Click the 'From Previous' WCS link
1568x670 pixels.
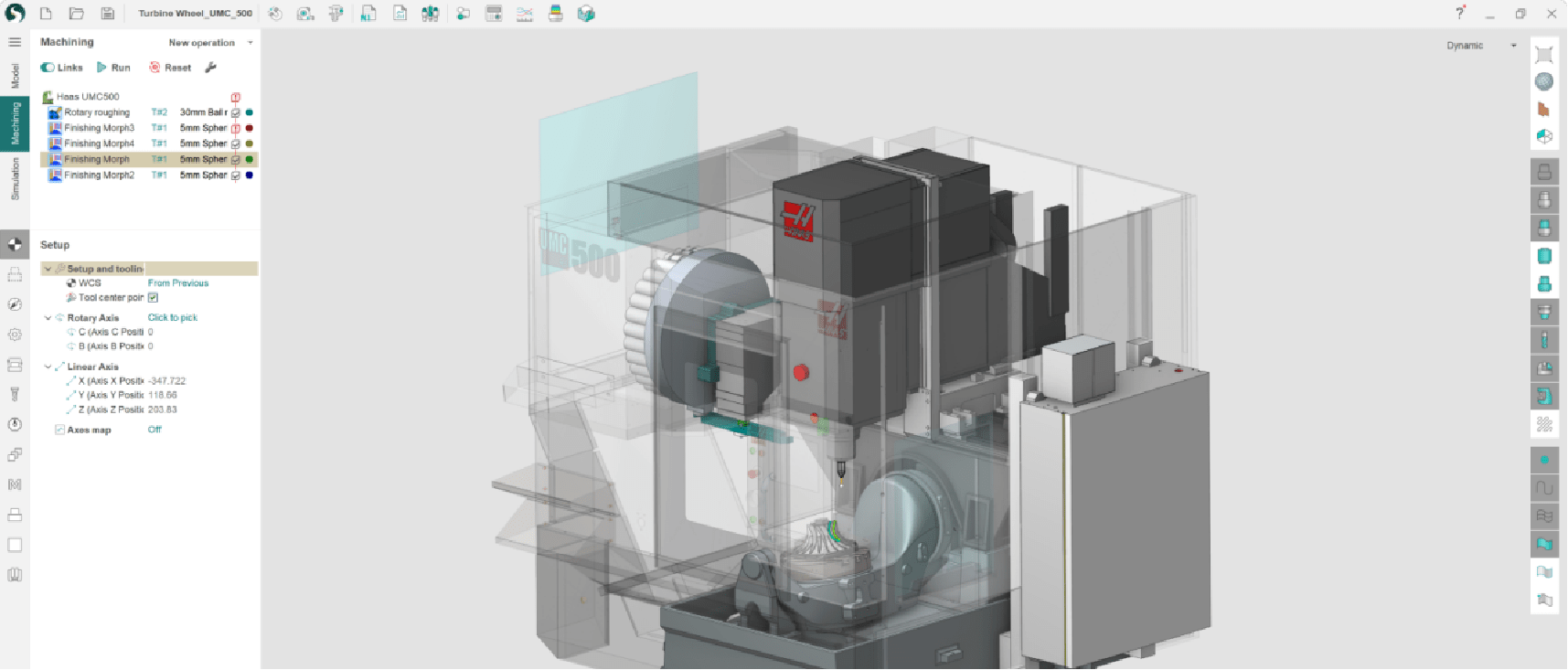[x=178, y=283]
